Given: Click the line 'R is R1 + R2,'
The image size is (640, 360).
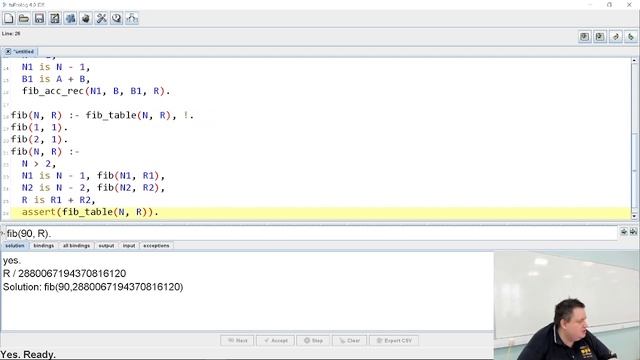Looking at the screenshot, I should click(x=58, y=200).
